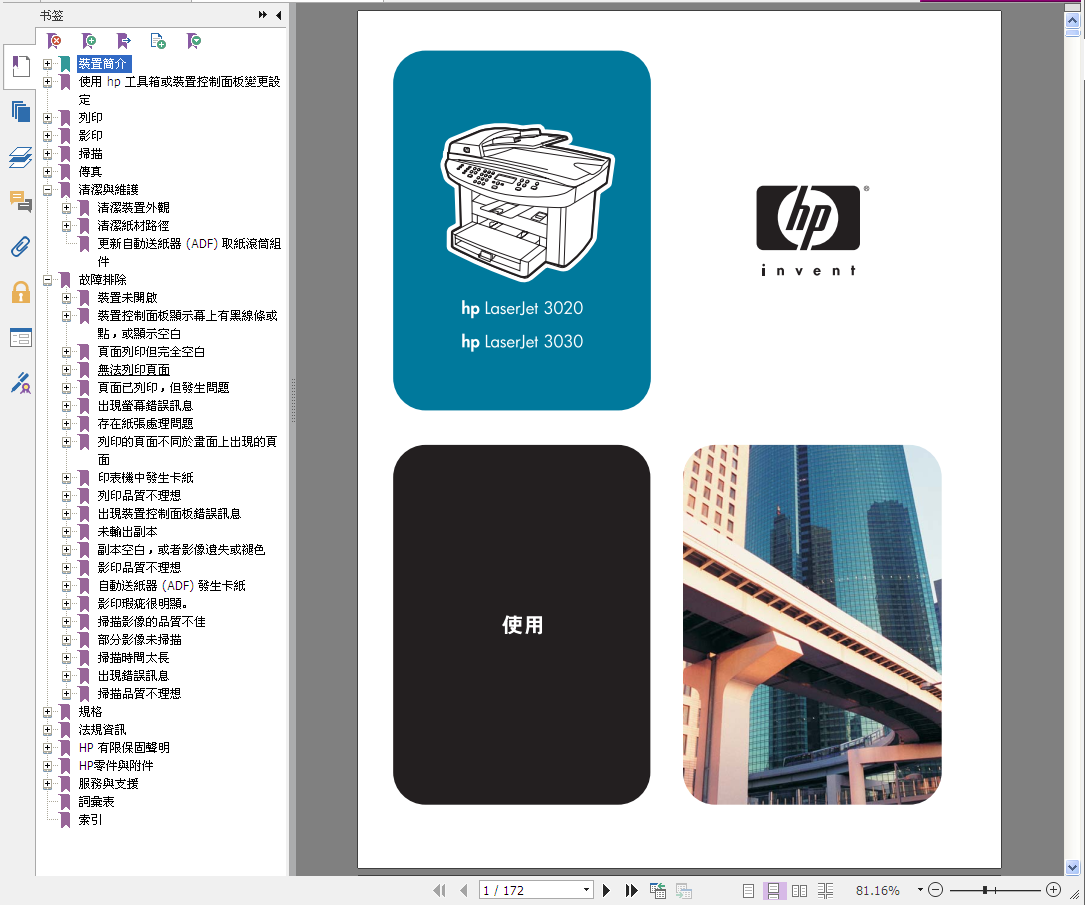Open the Form fields panel icon

pyautogui.click(x=21, y=338)
